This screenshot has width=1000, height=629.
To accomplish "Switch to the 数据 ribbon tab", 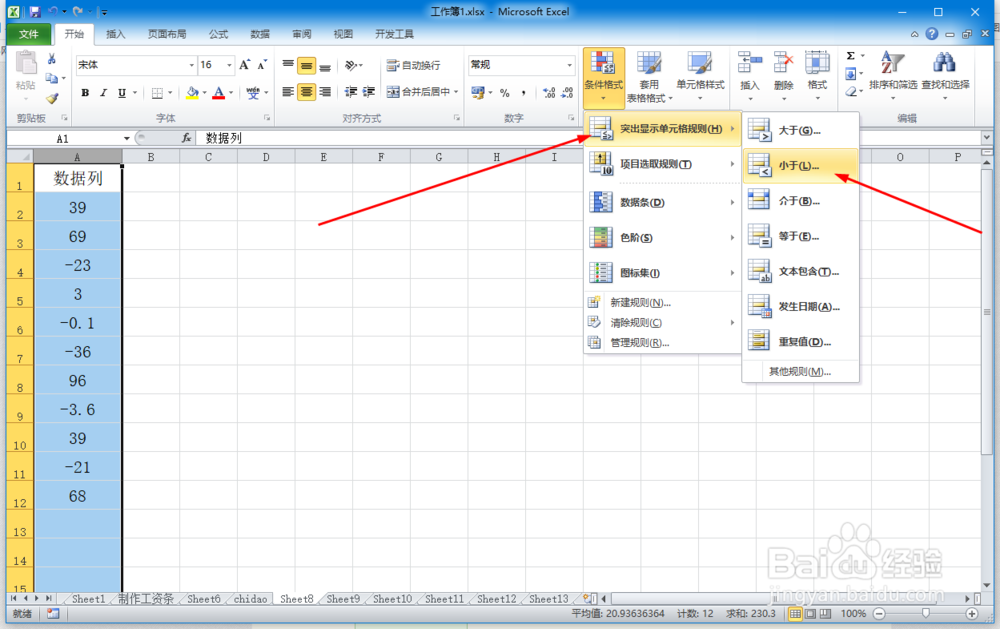I will (x=260, y=34).
